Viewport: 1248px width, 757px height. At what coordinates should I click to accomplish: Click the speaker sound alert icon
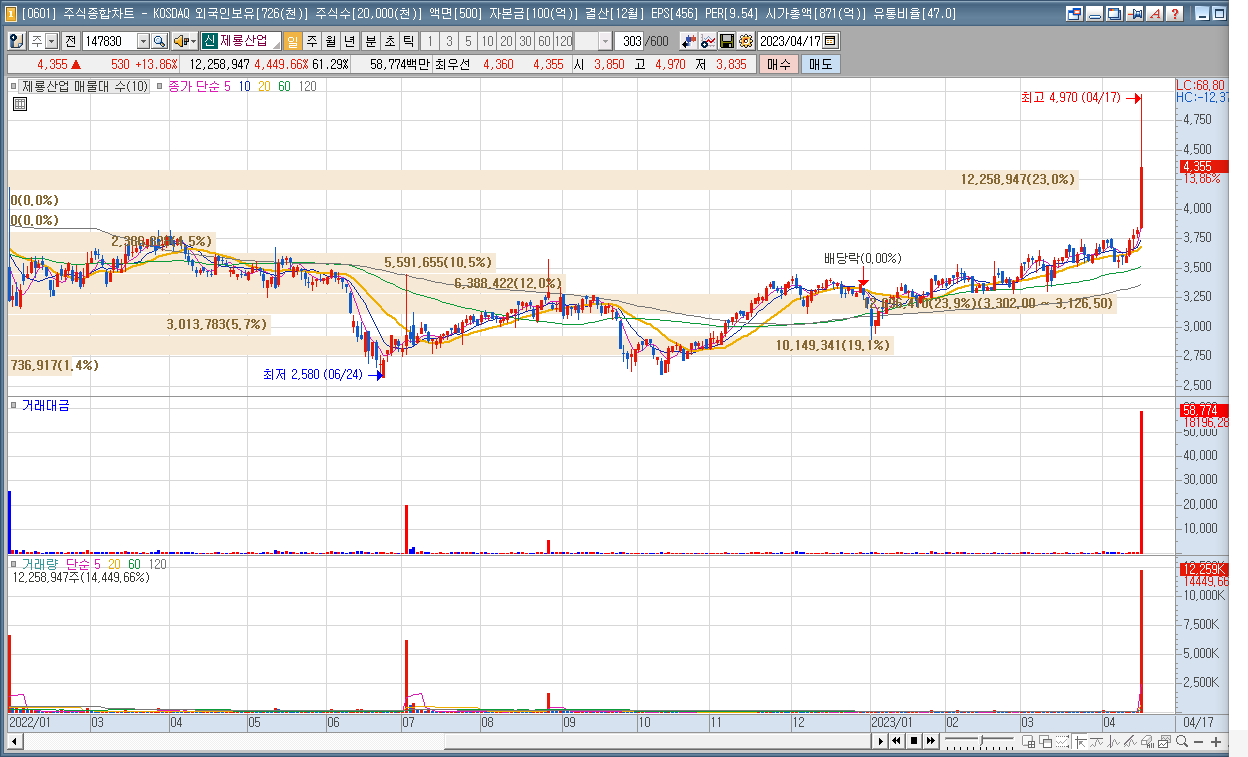tap(181, 41)
